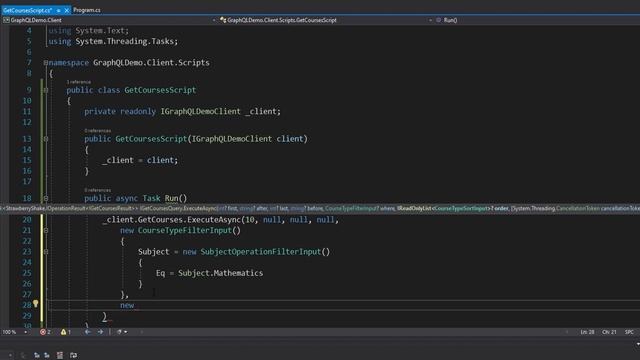This screenshot has width=640, height=360.
Task: Collapse the CourseTypeFilterInput initializer block
Action: 46,231
